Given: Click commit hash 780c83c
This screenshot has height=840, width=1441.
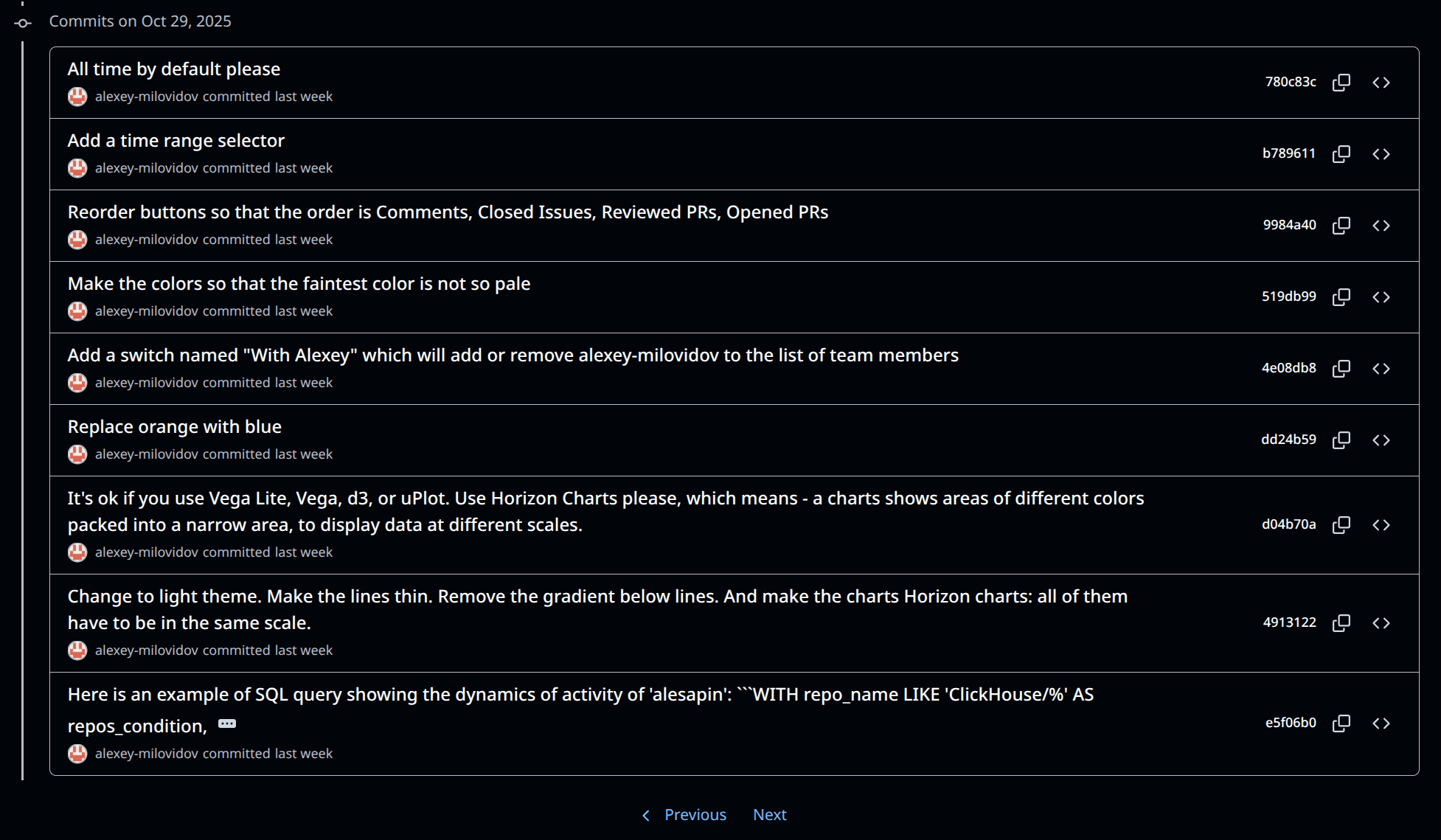Looking at the screenshot, I should point(1290,82).
